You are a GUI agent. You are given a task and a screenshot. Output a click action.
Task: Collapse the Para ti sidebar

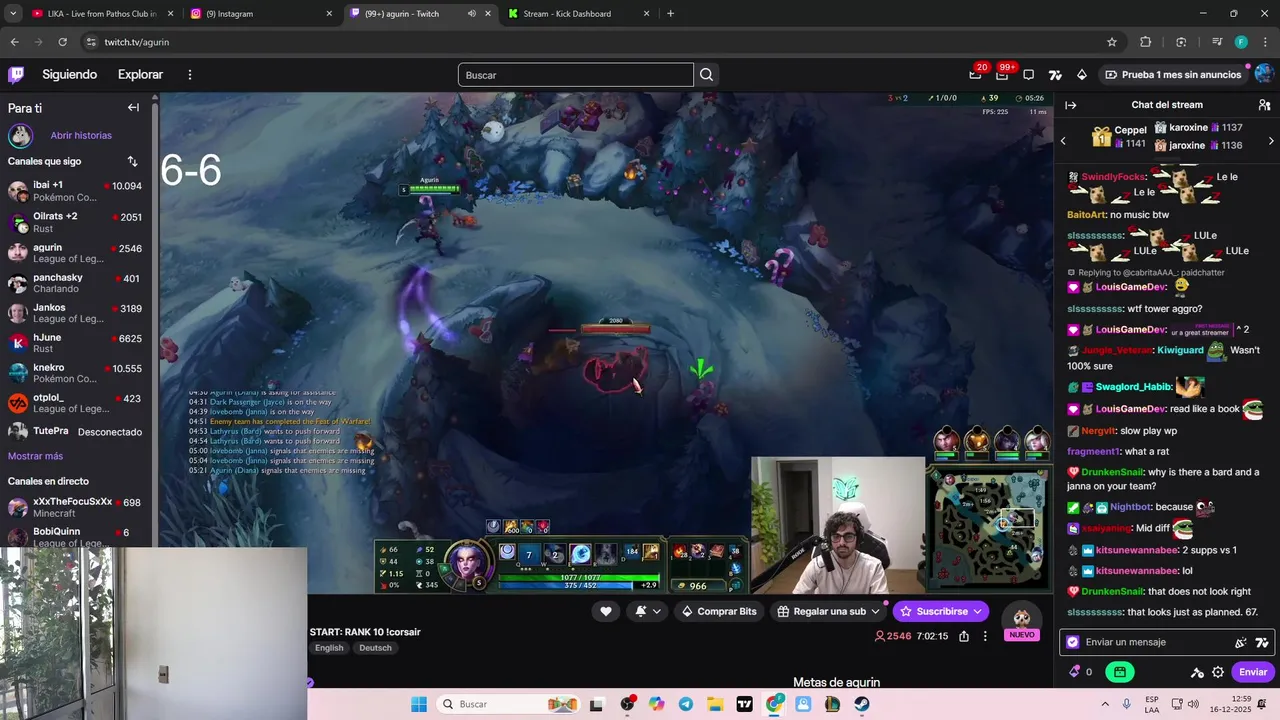coord(133,108)
